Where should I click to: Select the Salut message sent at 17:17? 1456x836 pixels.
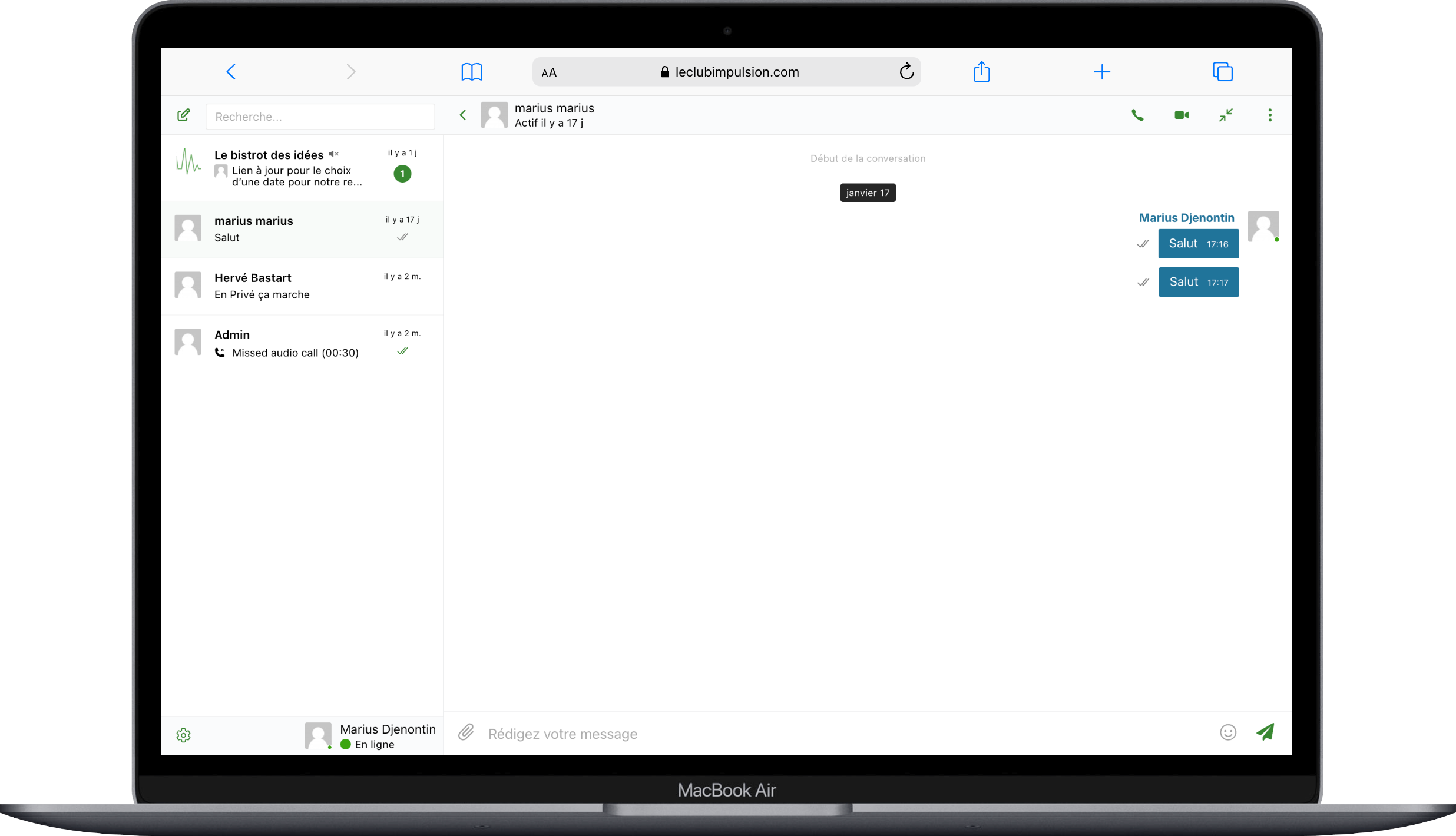coord(1199,282)
